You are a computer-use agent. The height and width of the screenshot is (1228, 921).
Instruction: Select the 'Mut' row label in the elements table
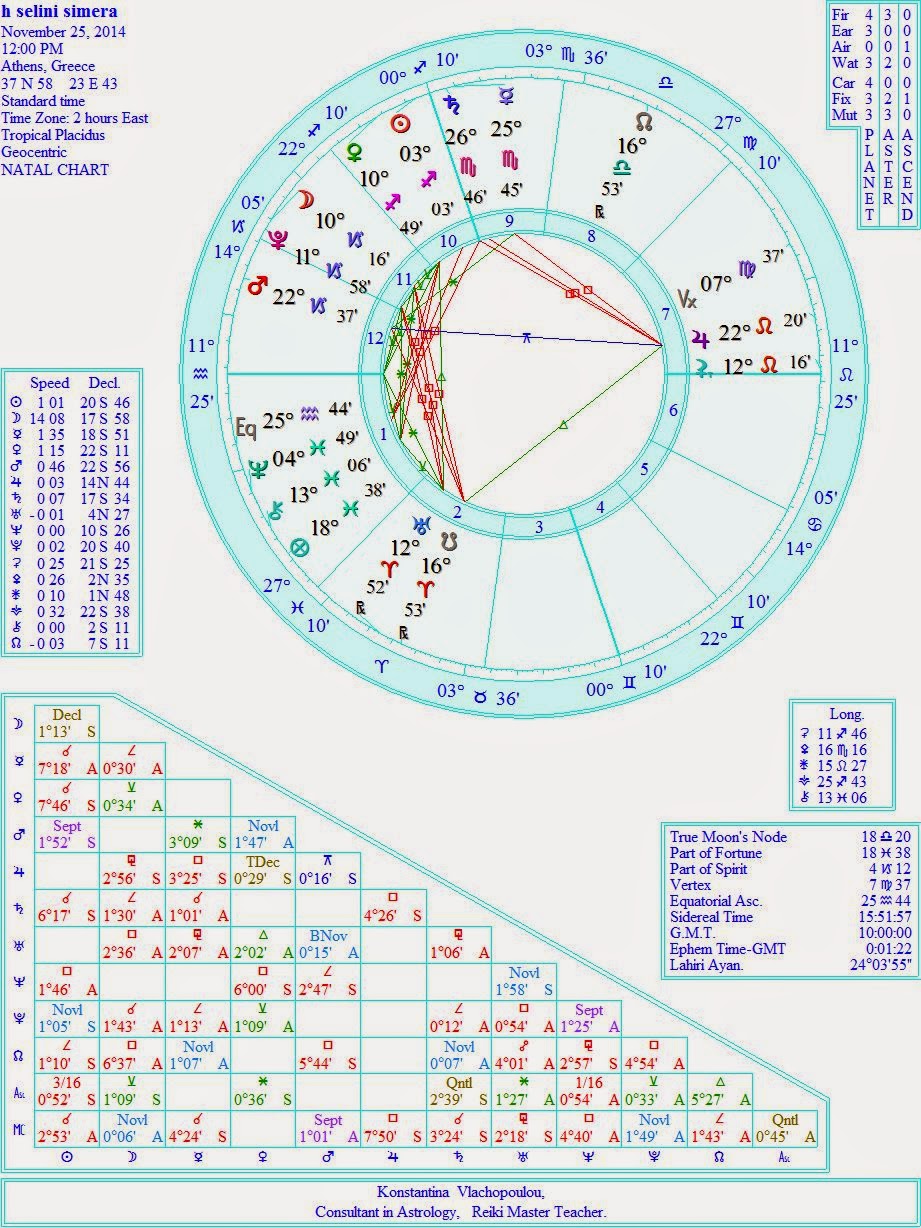(x=843, y=114)
